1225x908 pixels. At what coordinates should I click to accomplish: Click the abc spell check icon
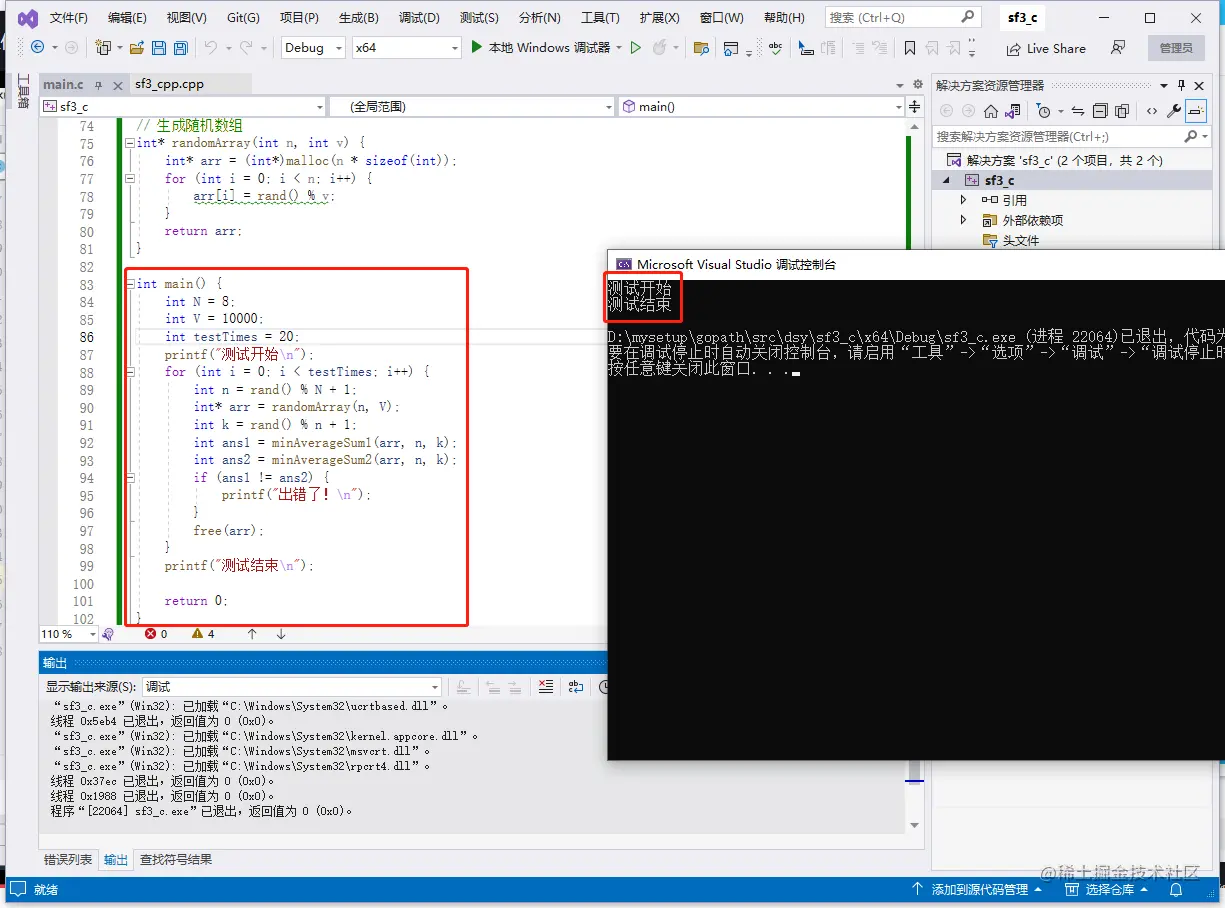[x=775, y=47]
